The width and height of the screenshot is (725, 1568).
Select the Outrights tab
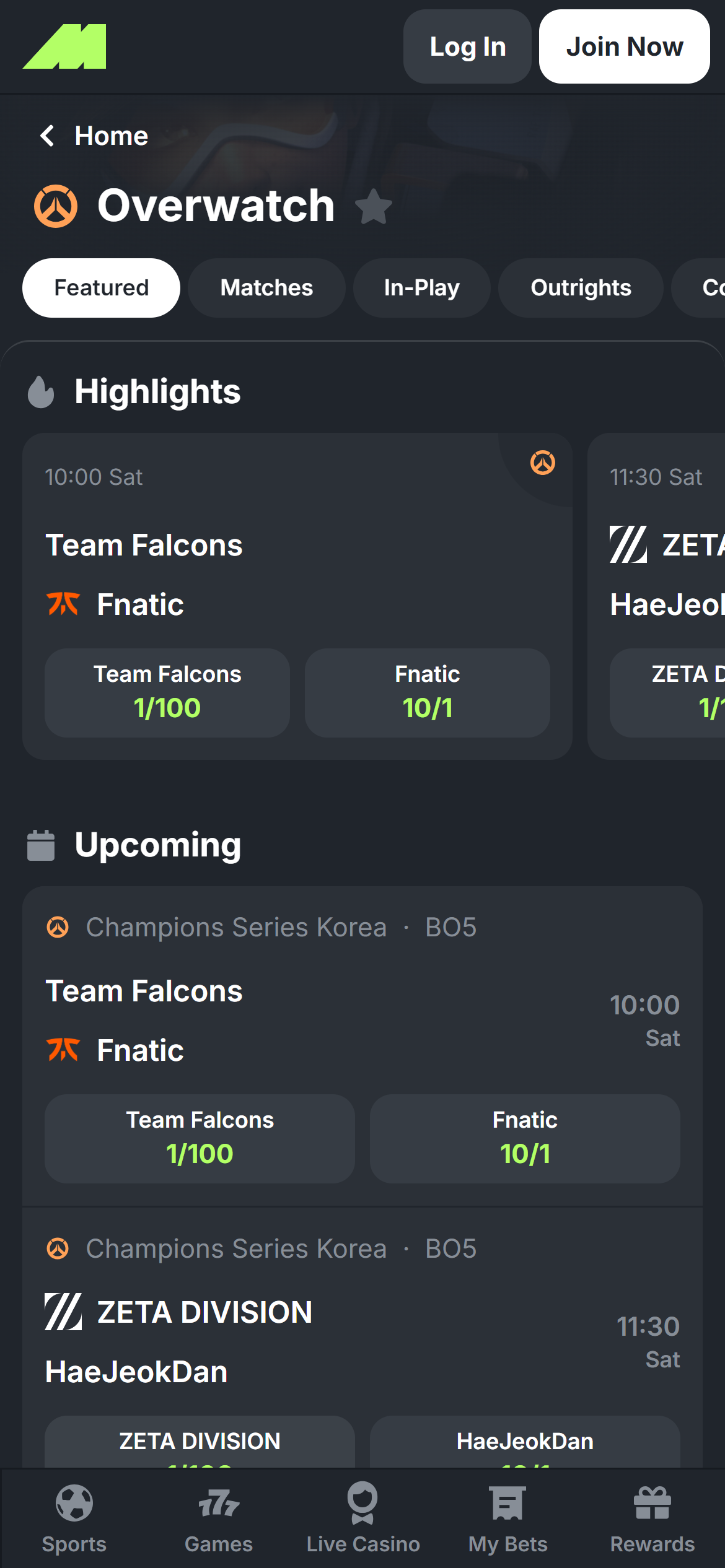pos(581,288)
